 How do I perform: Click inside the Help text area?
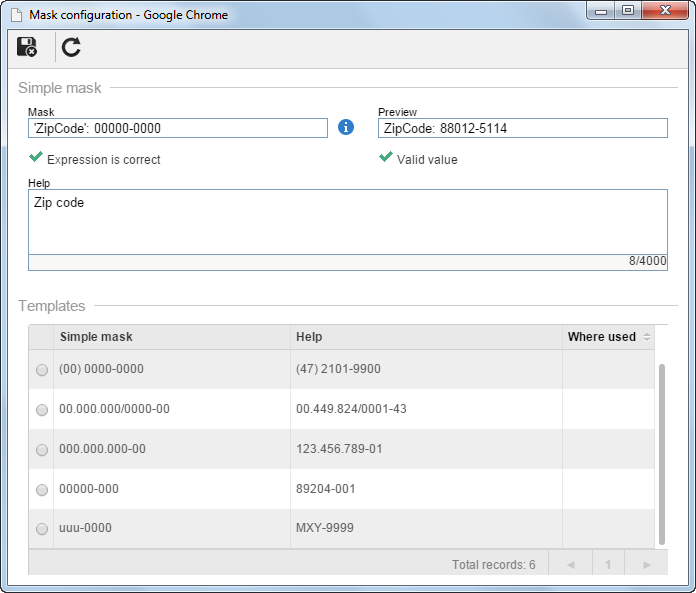[348, 222]
